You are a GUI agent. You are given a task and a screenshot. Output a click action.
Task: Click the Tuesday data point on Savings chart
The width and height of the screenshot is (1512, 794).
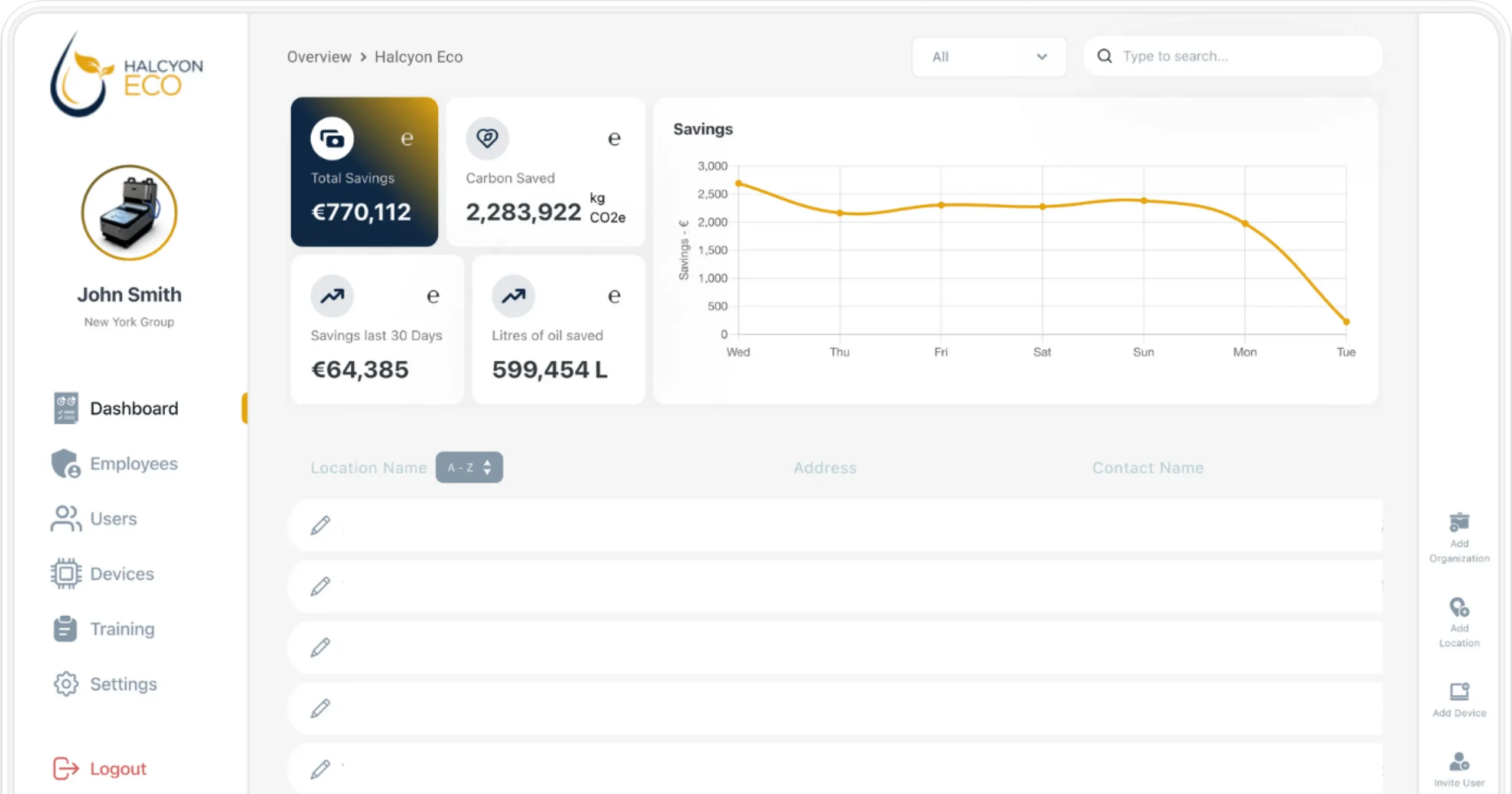click(1346, 322)
